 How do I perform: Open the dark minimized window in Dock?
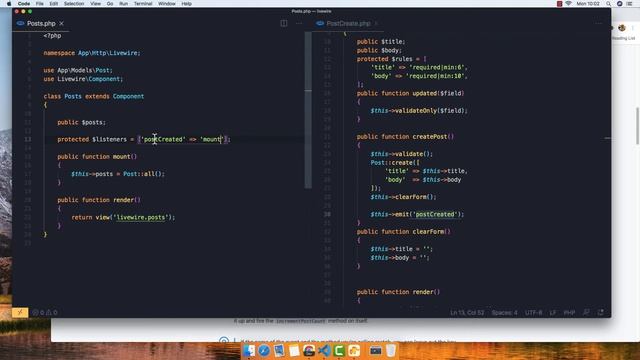(376, 351)
